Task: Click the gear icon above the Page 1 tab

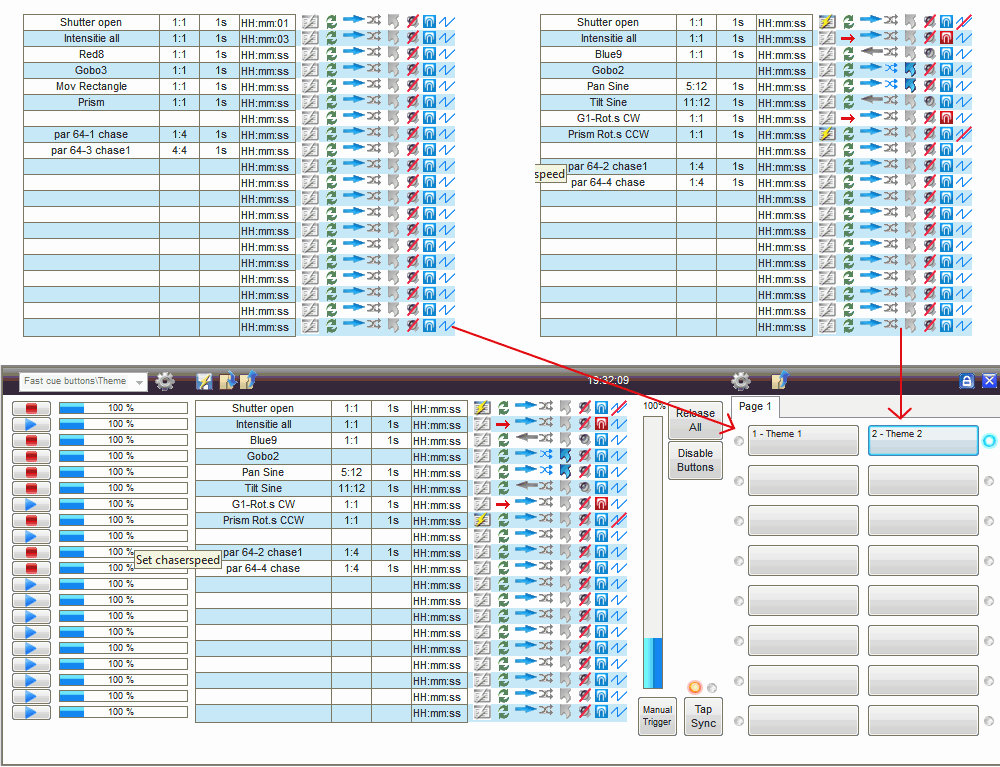Action: (x=740, y=381)
